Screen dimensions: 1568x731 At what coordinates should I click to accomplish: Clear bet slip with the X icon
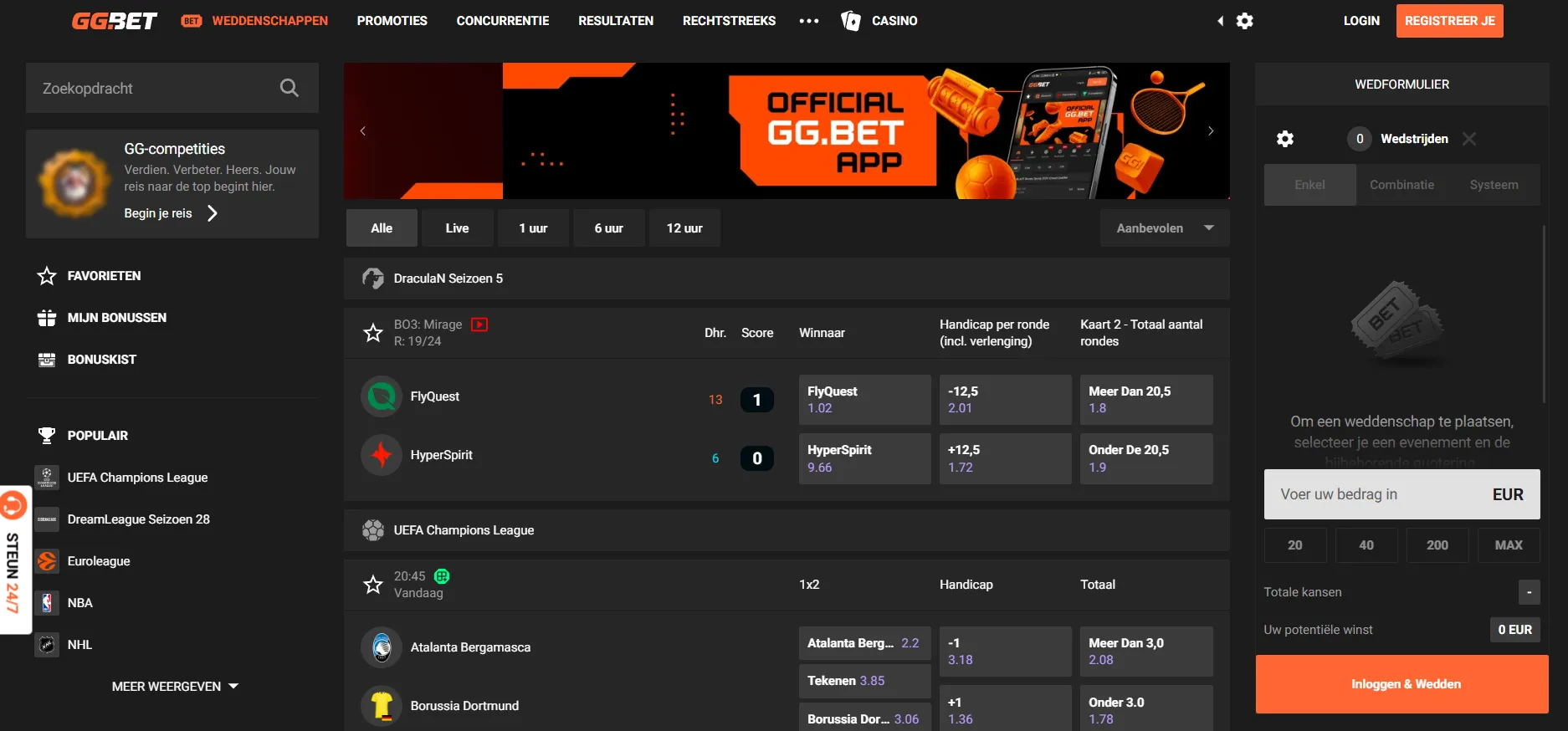click(x=1469, y=139)
